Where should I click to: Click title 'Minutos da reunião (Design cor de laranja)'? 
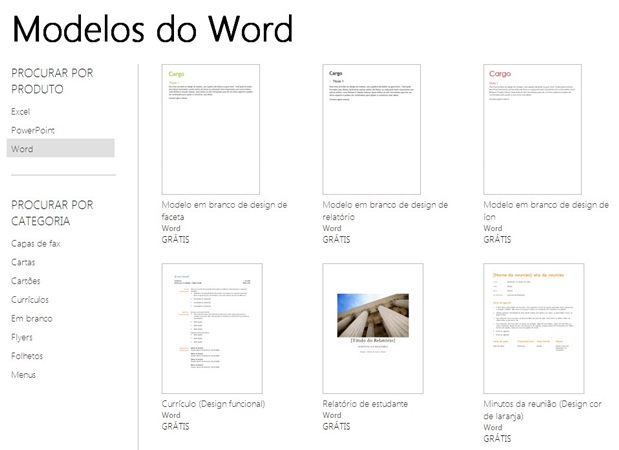click(542, 410)
